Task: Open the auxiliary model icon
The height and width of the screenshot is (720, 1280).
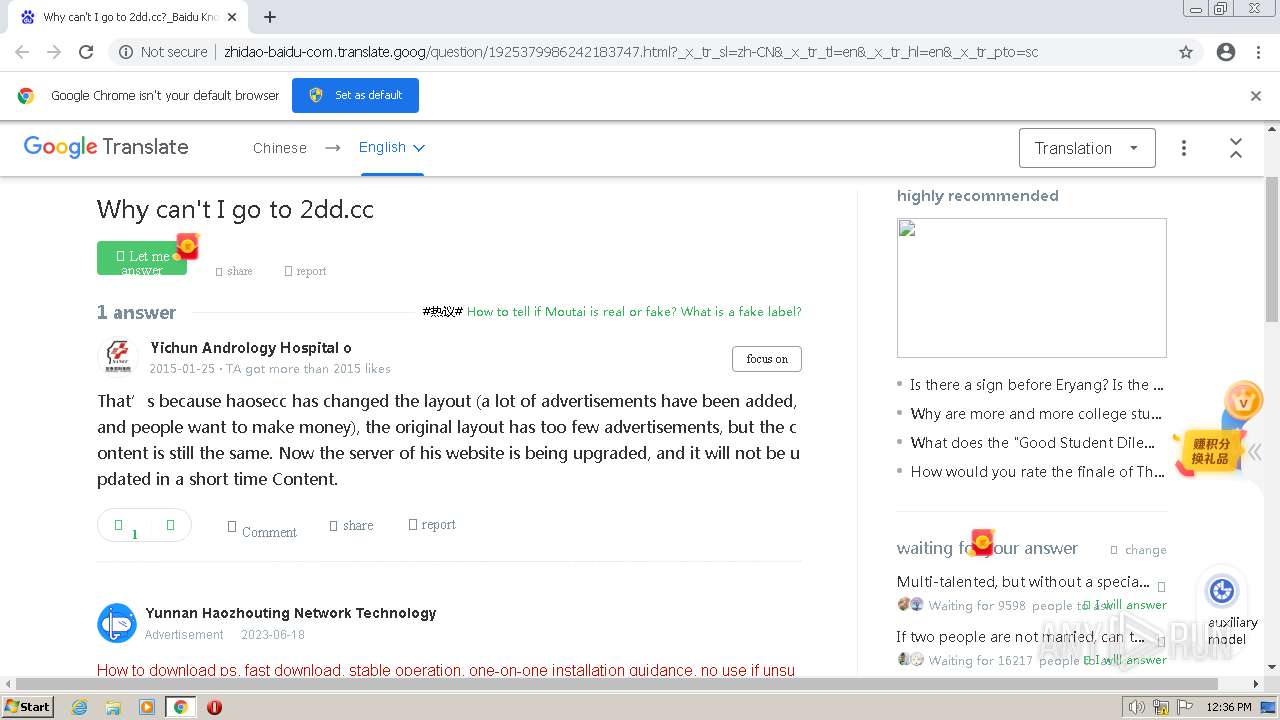Action: click(1222, 591)
